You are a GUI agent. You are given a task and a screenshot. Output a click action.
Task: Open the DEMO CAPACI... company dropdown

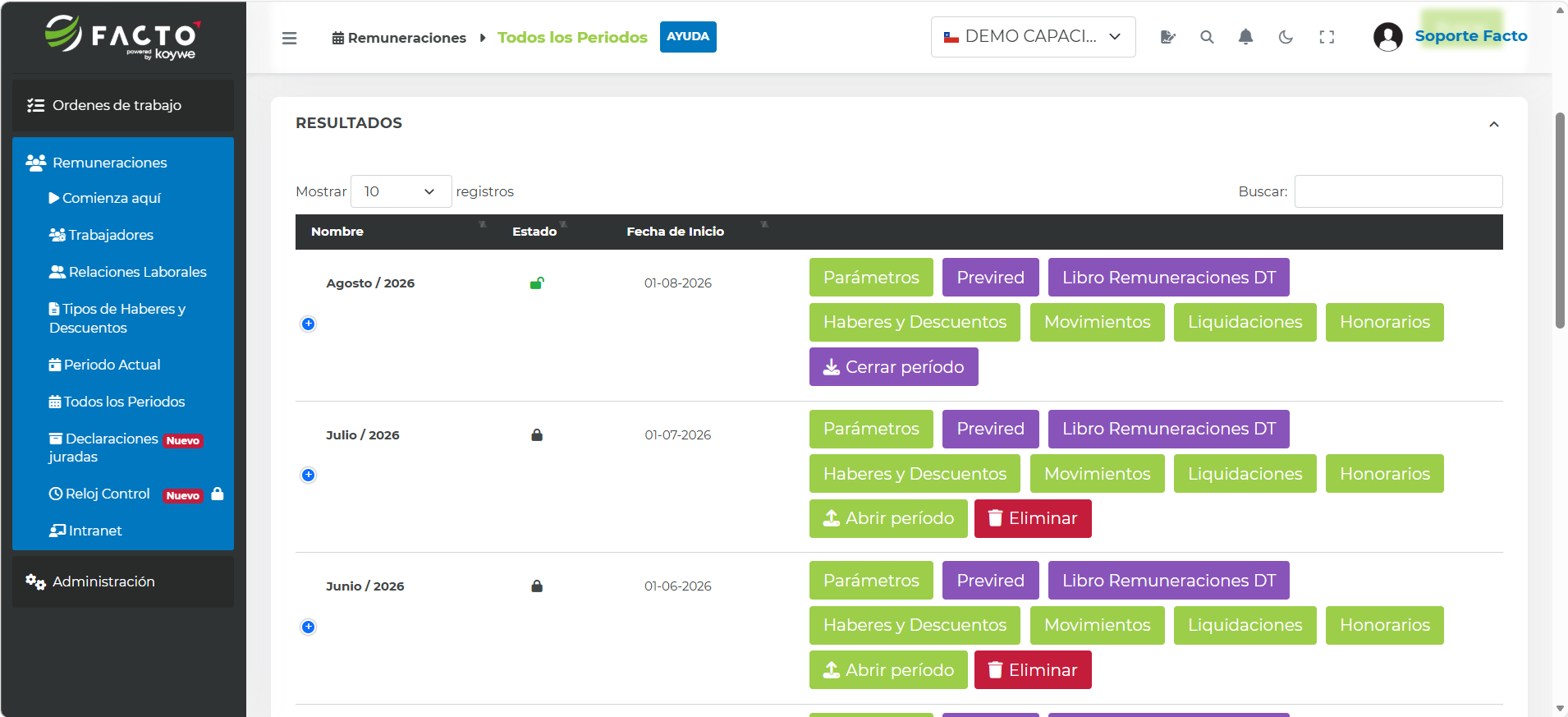tap(1033, 37)
